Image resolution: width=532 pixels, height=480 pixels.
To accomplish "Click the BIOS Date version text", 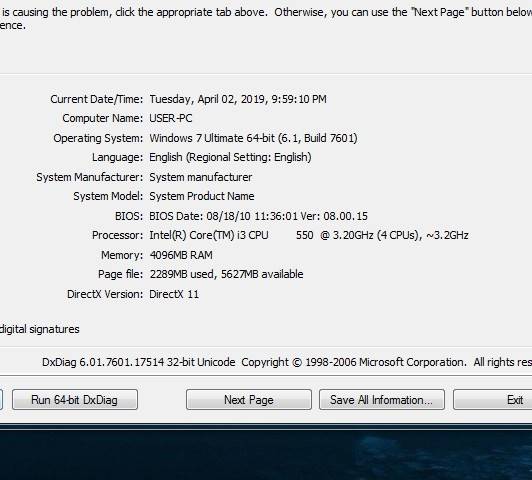I will (258, 216).
